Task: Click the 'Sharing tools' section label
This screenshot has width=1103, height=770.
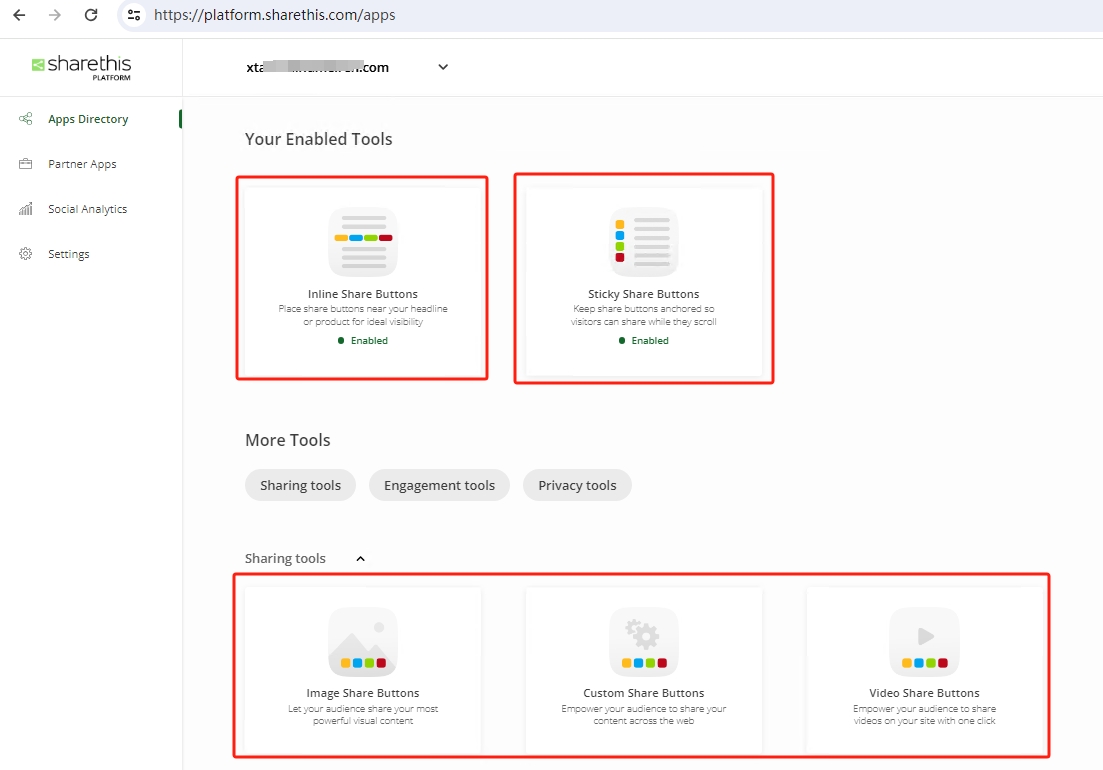Action: pos(285,558)
